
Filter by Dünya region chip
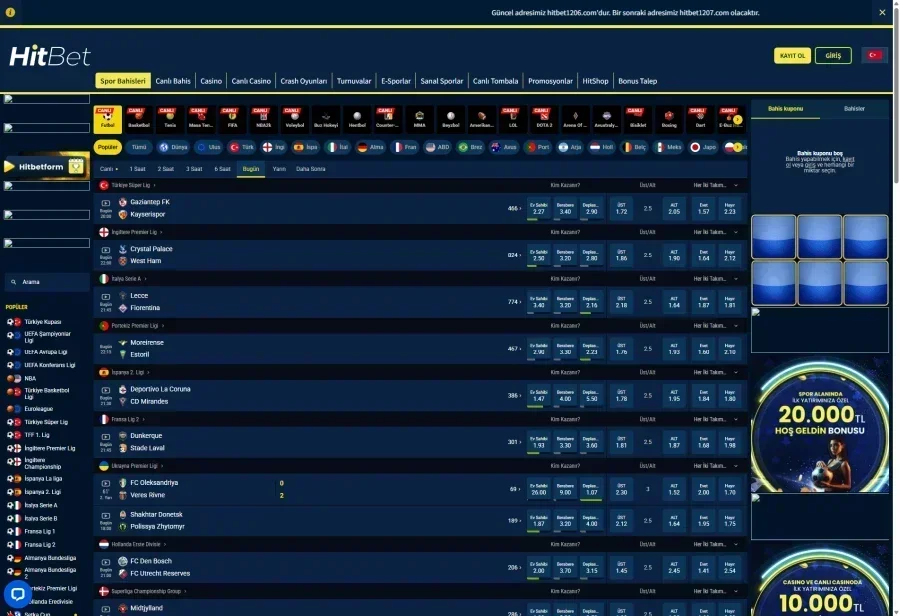174,147
